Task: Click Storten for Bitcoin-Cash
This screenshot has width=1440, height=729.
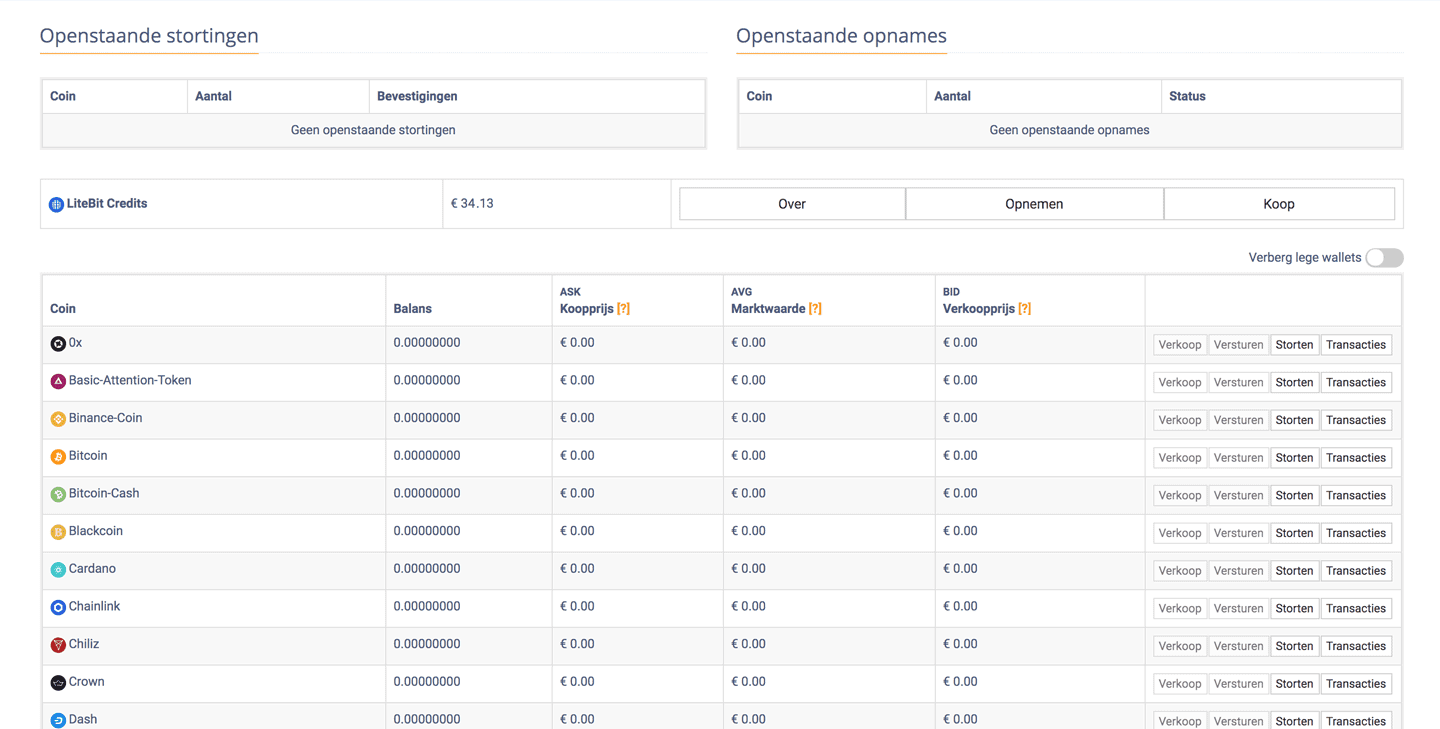Action: [x=1294, y=495]
